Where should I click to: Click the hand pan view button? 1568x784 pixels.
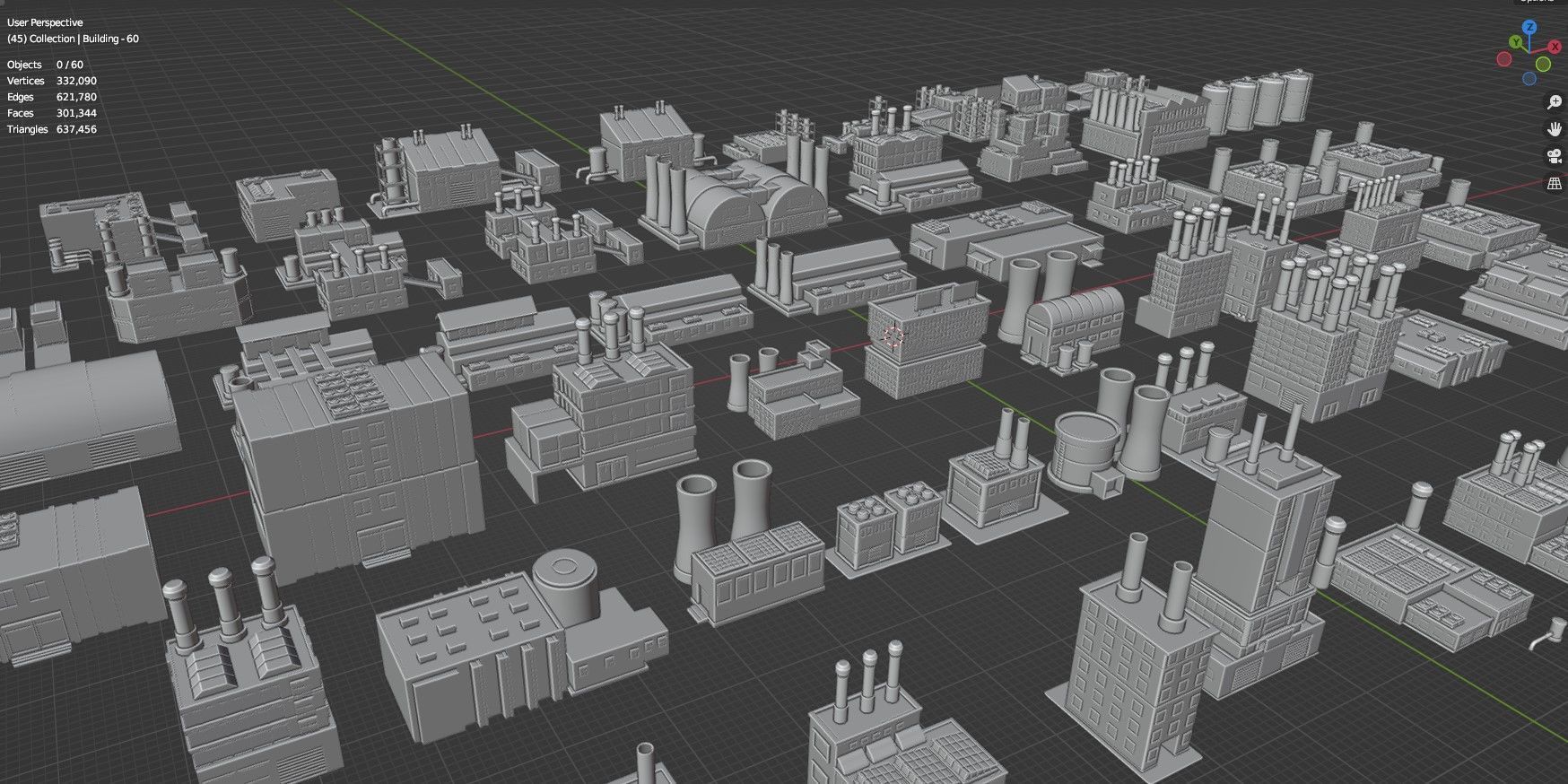pos(1555,129)
